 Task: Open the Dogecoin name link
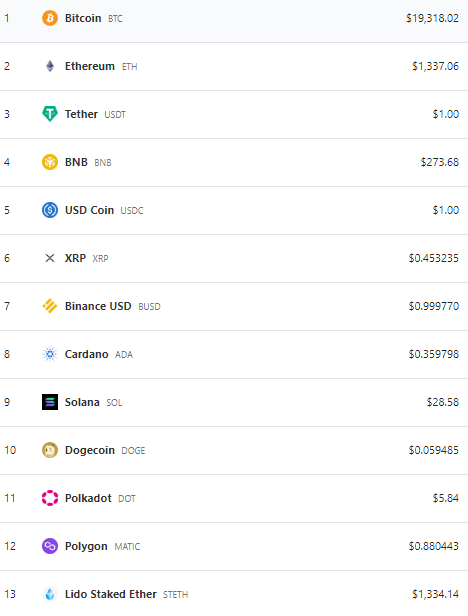point(90,450)
